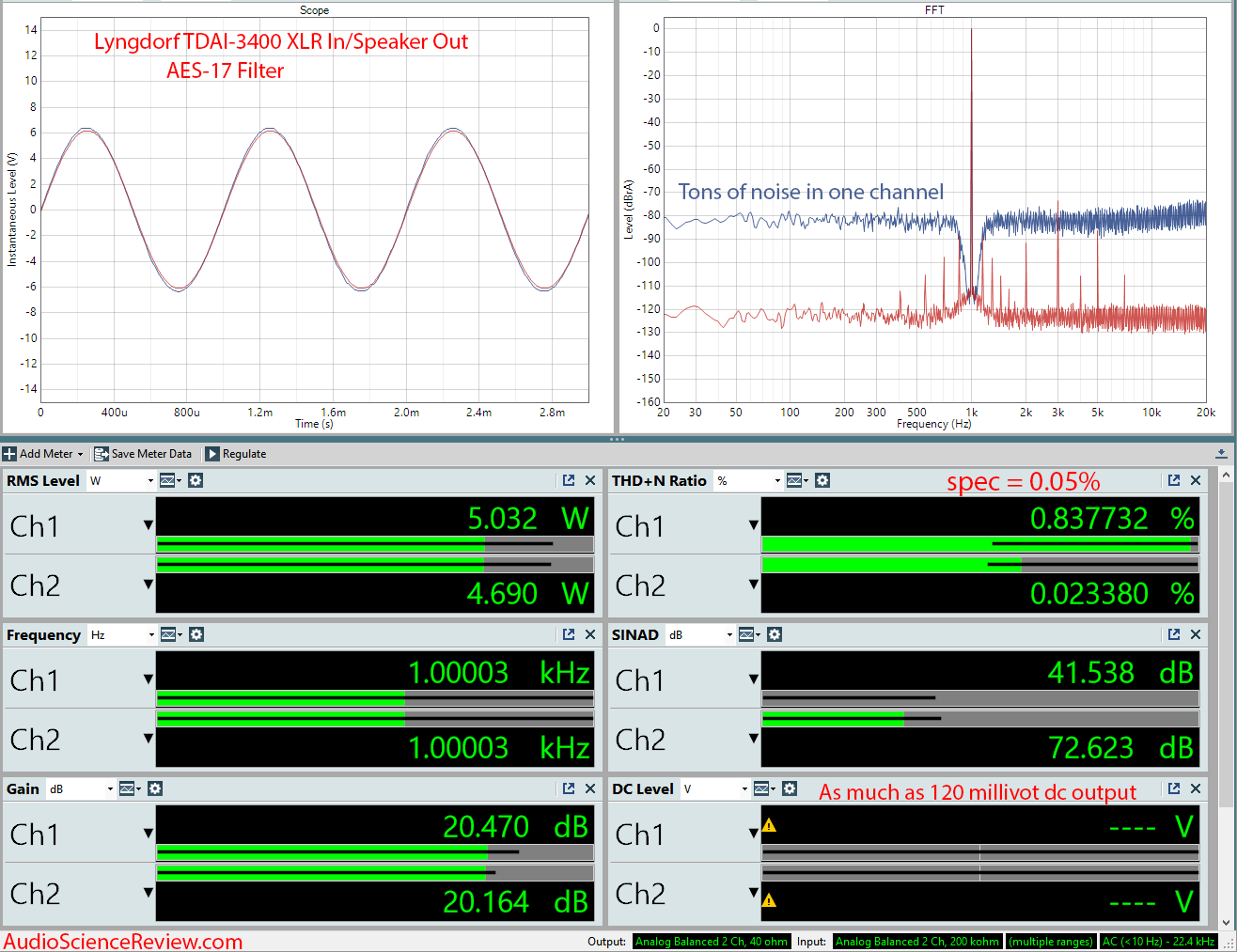
Task: Pop out the Frequency meter panel
Action: click(x=568, y=634)
